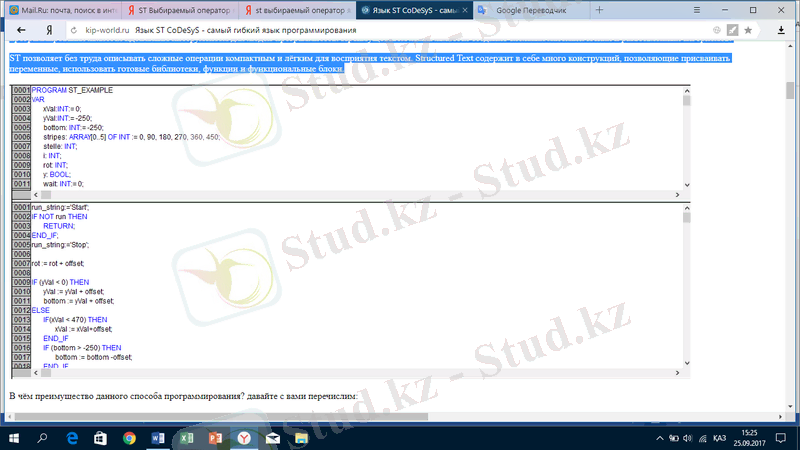This screenshot has width=800, height=450.
Task: Click scroll-down arrow of declaration code pane
Action: tap(687, 185)
